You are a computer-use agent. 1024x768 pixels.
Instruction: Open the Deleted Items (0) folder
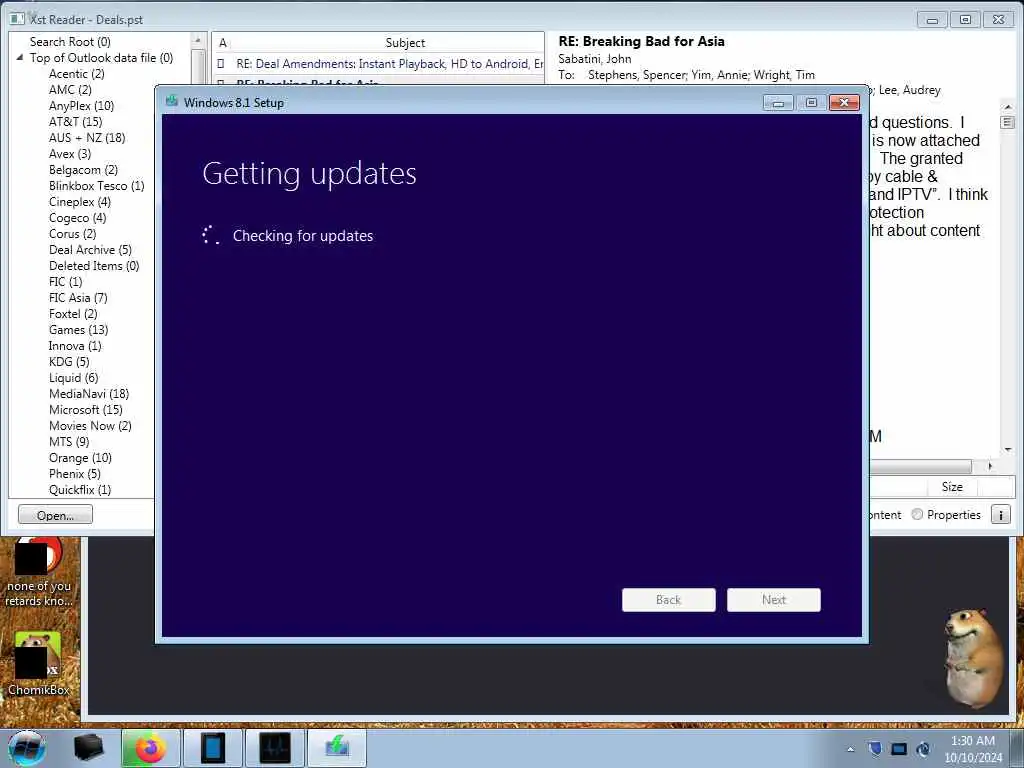(94, 266)
